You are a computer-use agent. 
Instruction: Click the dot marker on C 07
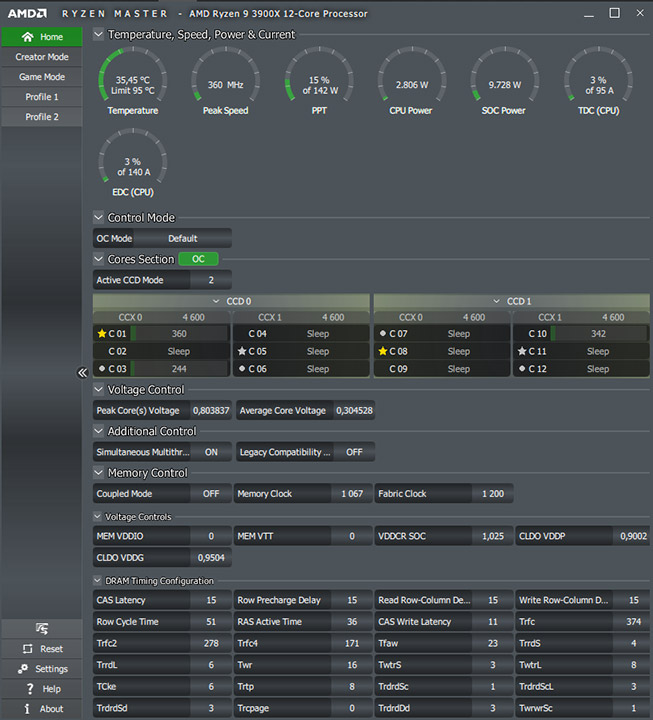383,333
